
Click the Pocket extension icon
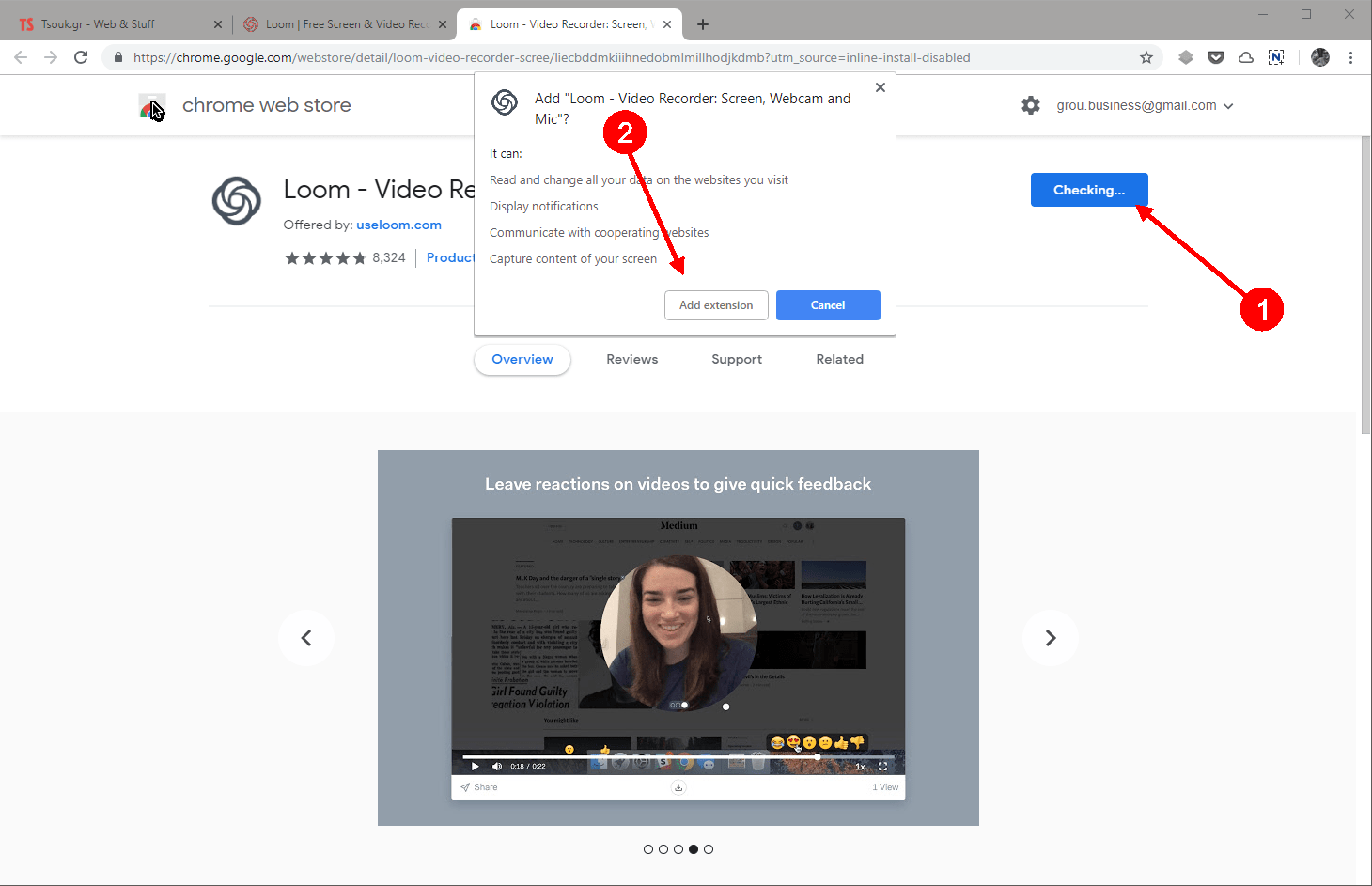1216,57
